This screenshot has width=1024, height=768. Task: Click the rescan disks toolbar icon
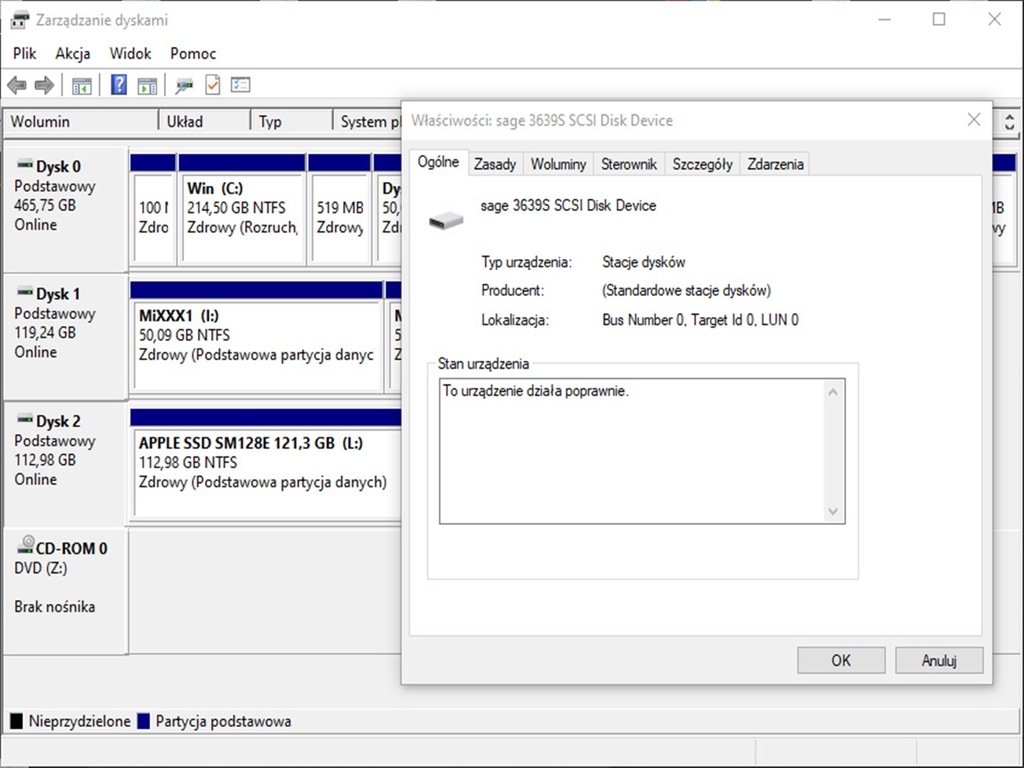point(184,86)
